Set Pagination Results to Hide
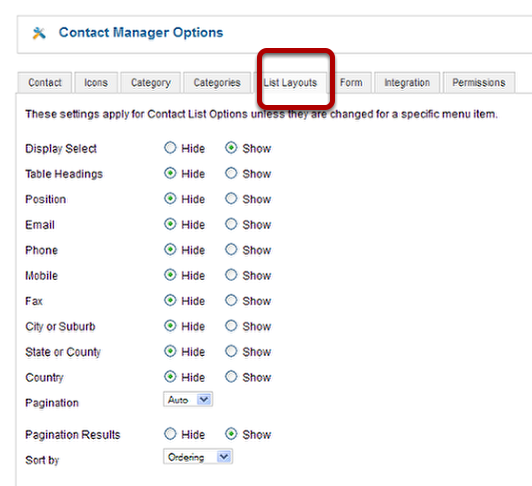Screen dimensions: 532x486 click(x=170, y=434)
